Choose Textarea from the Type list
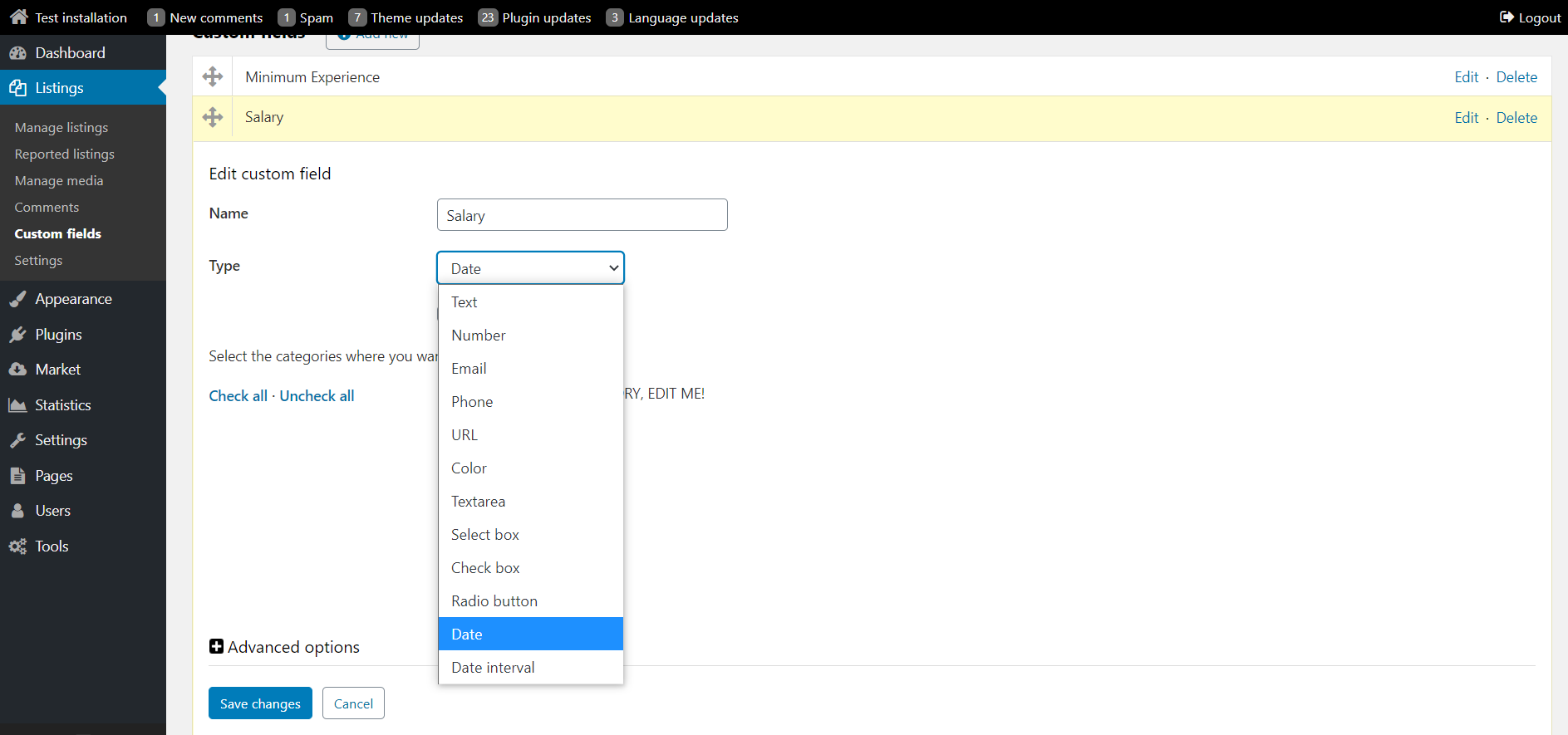The image size is (1568, 735). pos(531,502)
